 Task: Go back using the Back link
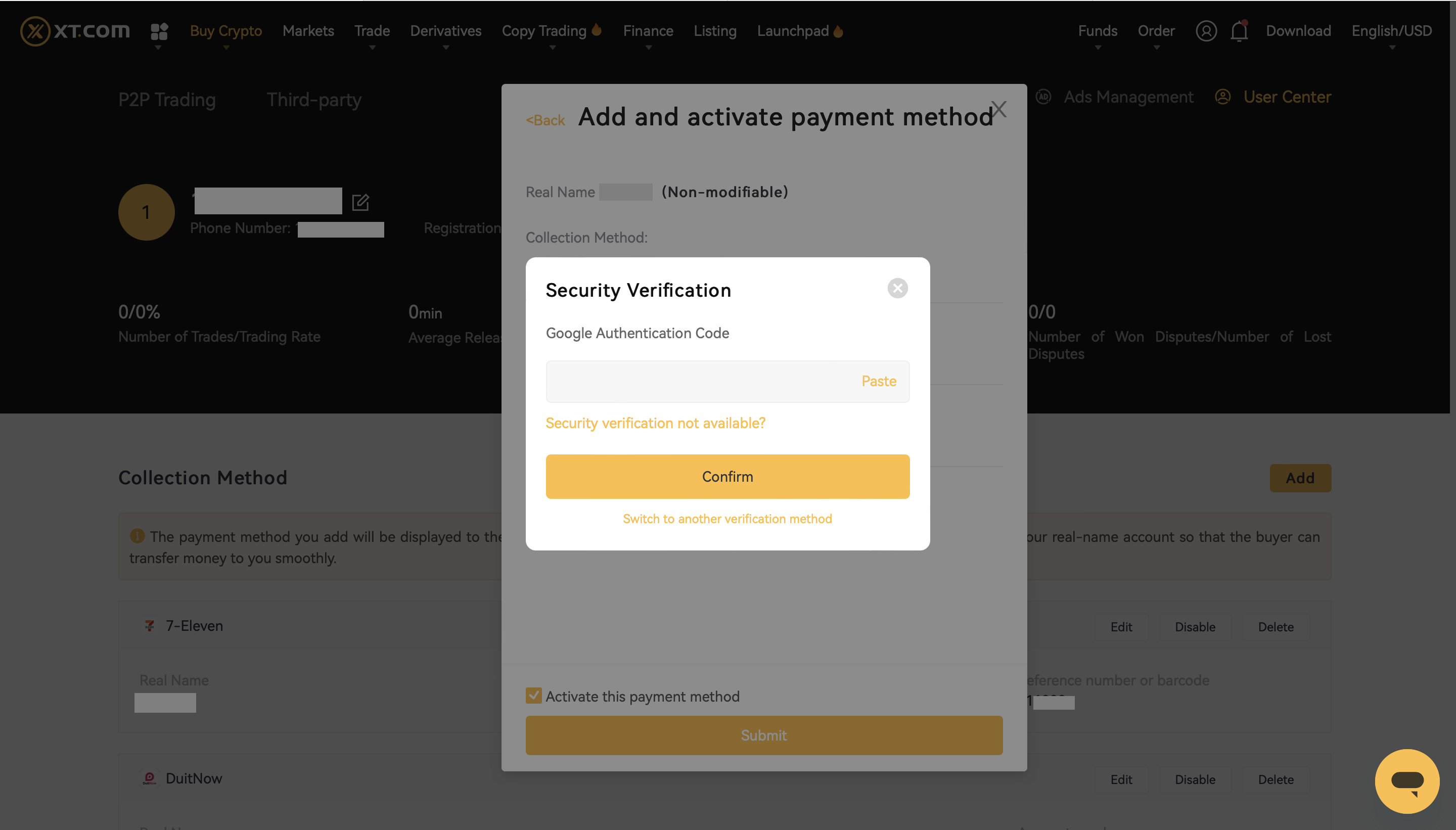coord(545,120)
